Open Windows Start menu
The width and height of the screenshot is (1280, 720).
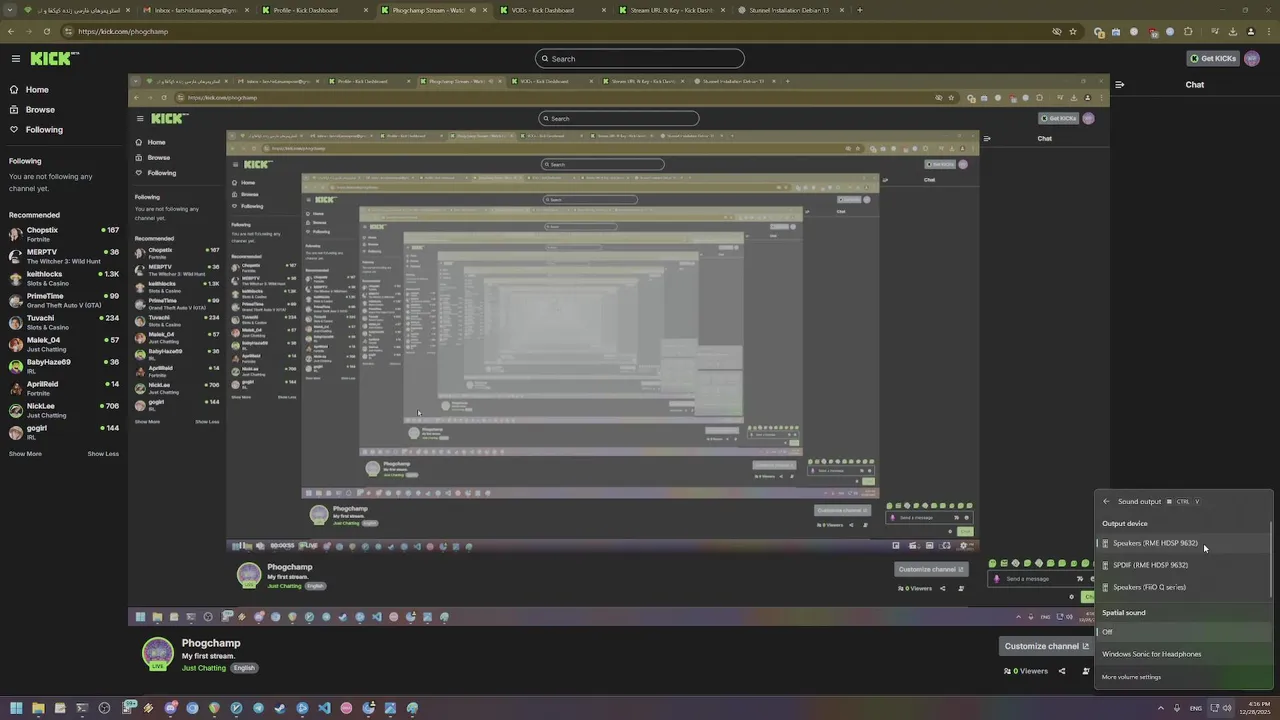[x=16, y=708]
